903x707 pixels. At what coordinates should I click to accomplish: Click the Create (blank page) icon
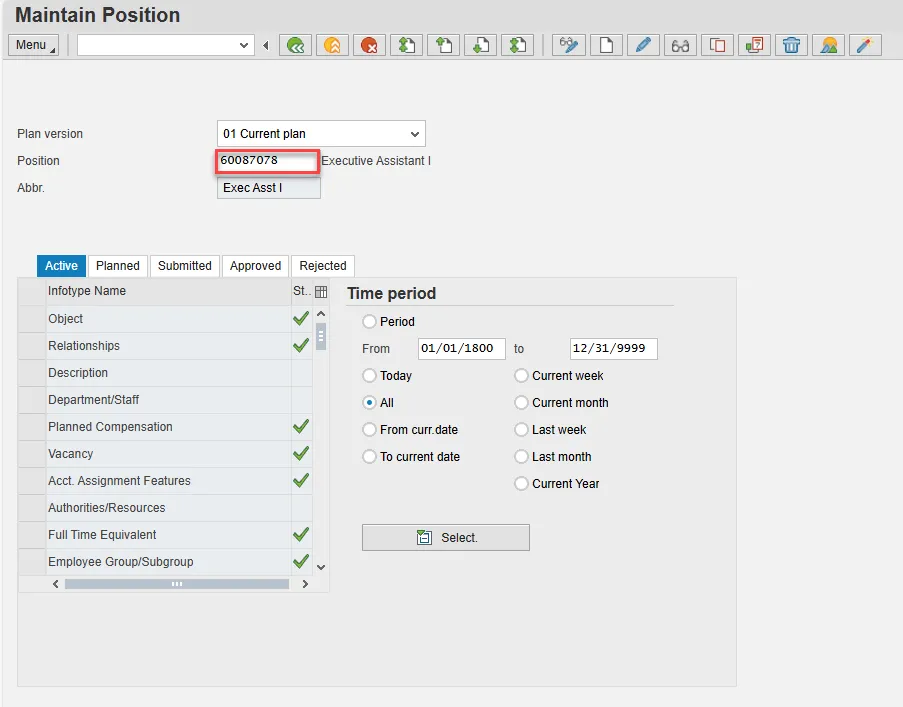(x=606, y=45)
